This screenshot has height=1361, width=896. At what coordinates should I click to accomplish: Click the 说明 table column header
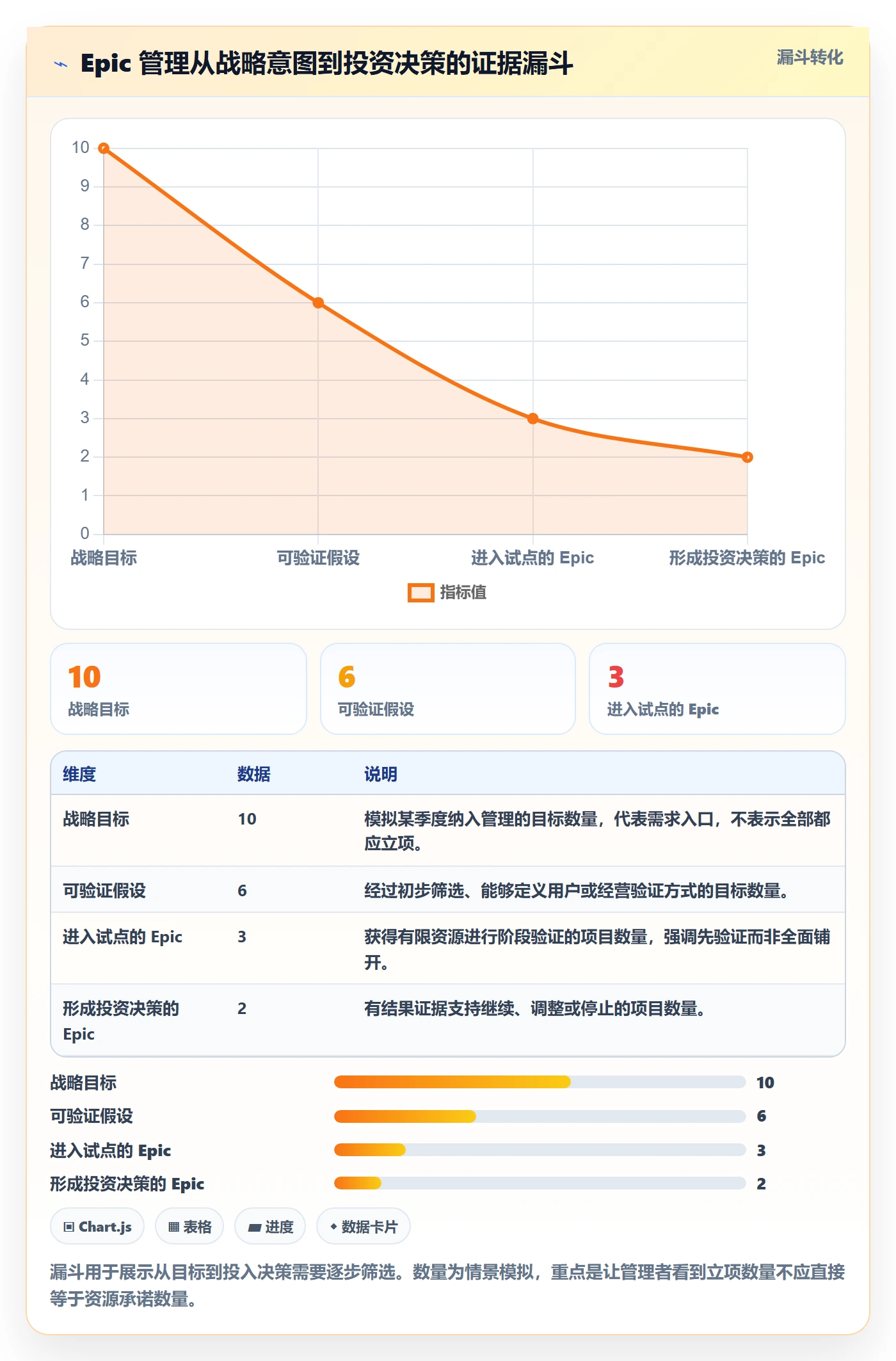tap(381, 774)
